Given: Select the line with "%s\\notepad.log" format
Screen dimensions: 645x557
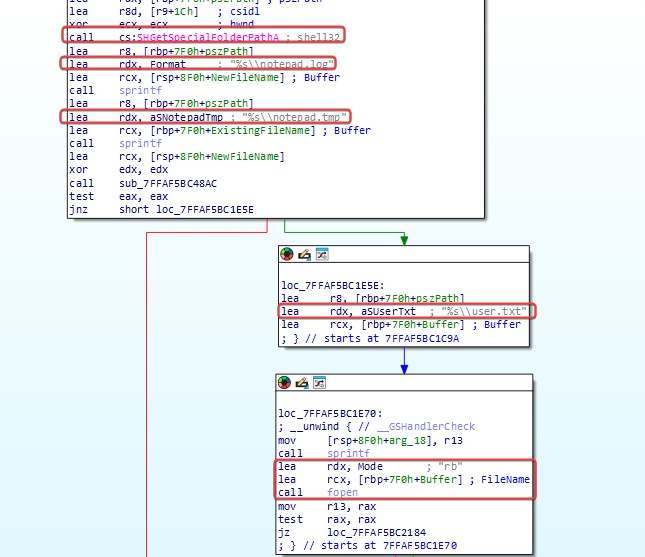Looking at the screenshot, I should tap(201, 64).
